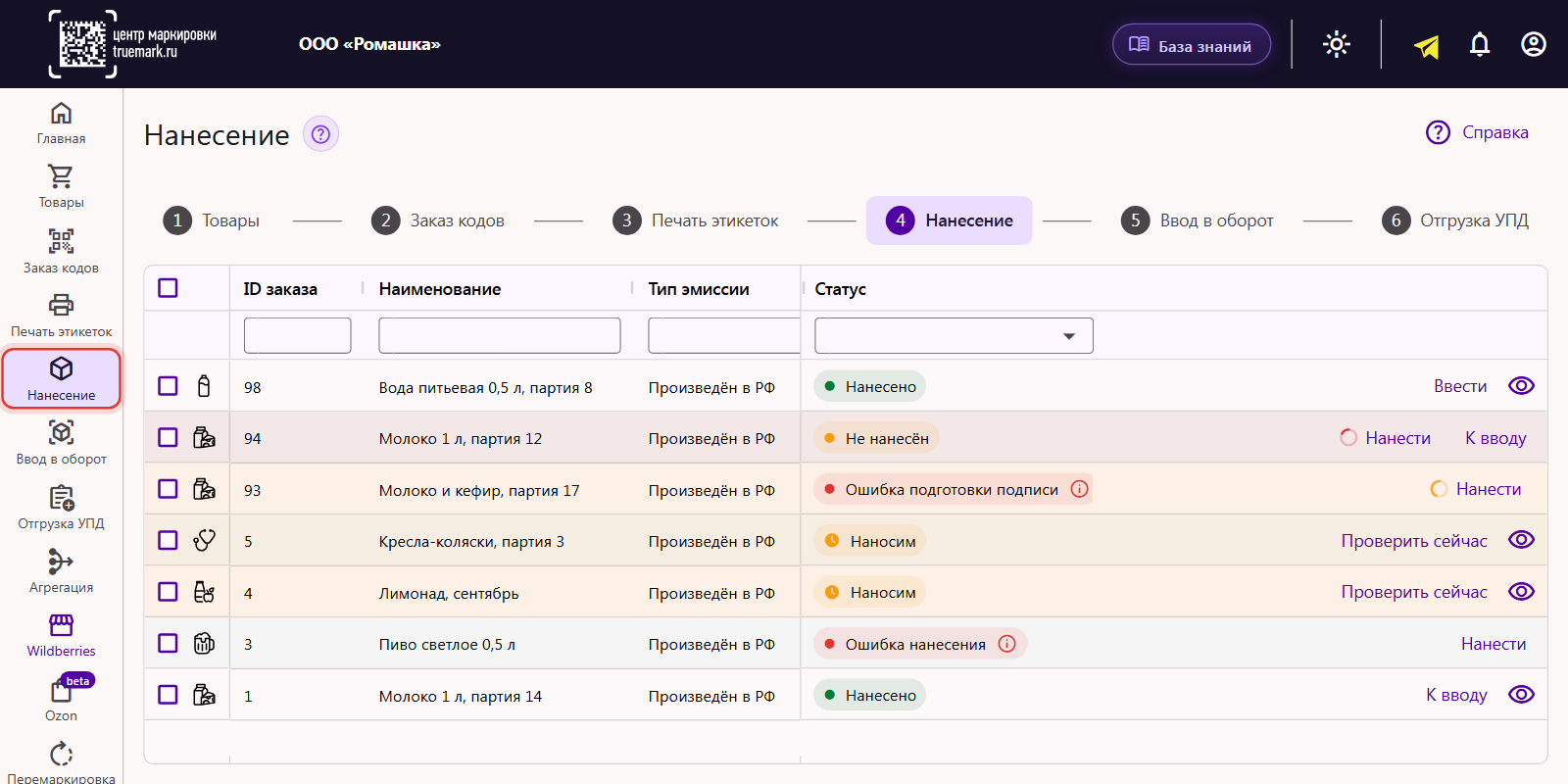Focus the Тип эмиссии filter field
The image size is (1568, 784).
pyautogui.click(x=724, y=335)
